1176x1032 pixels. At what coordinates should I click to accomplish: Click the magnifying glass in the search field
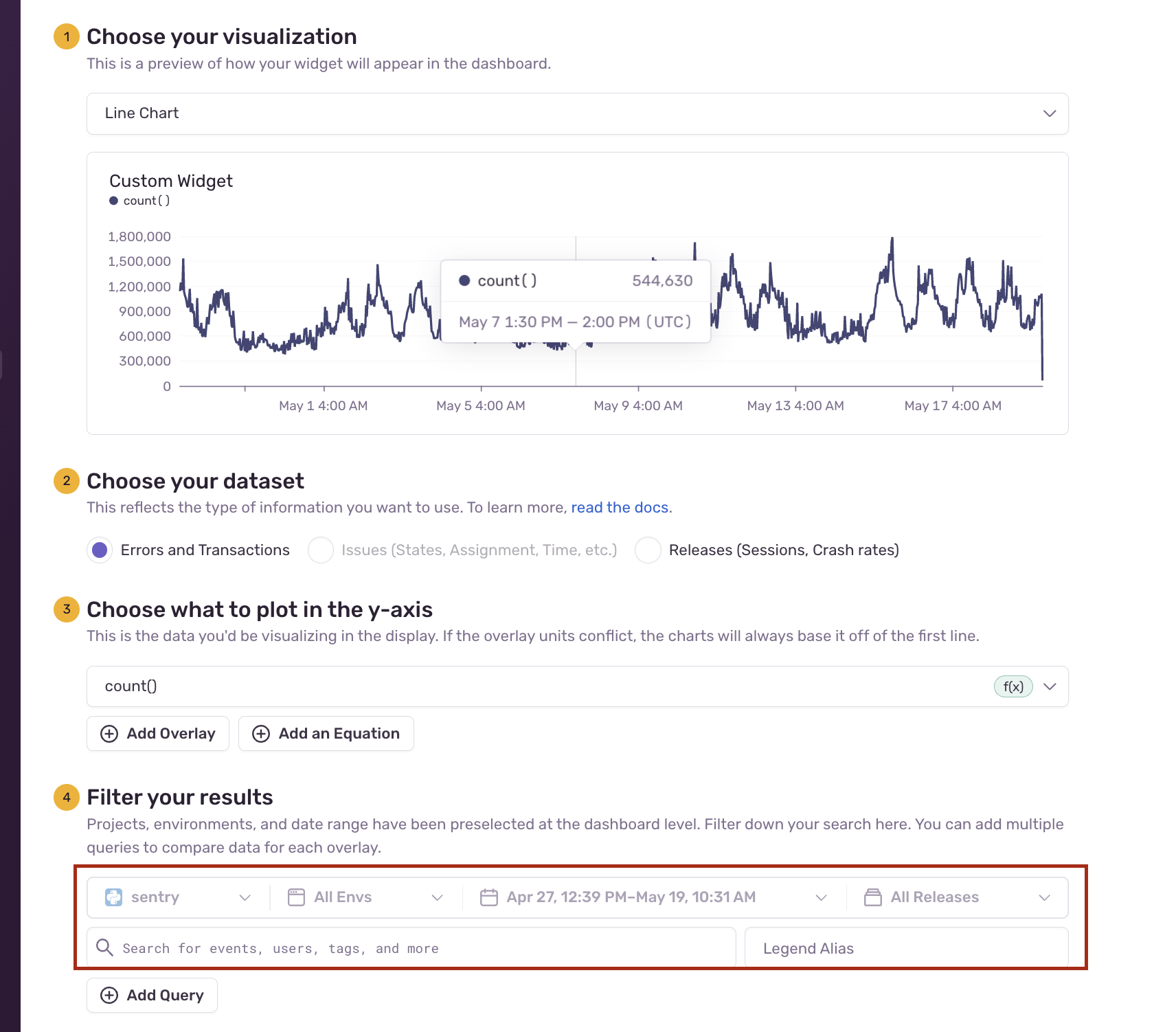[x=104, y=947]
